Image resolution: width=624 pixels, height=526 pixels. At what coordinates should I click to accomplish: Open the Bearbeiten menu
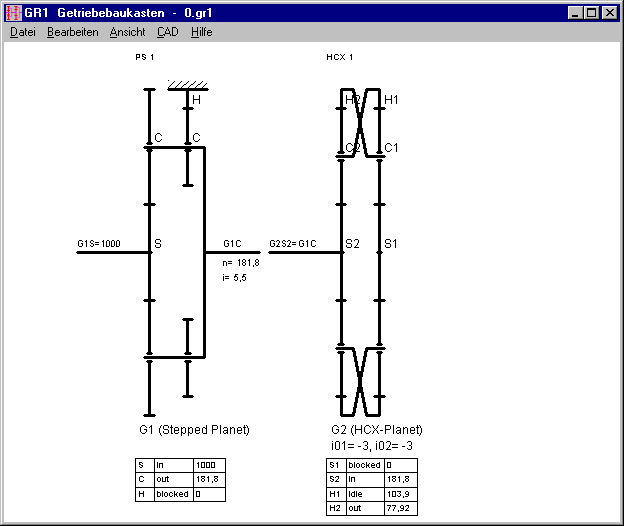click(x=72, y=32)
